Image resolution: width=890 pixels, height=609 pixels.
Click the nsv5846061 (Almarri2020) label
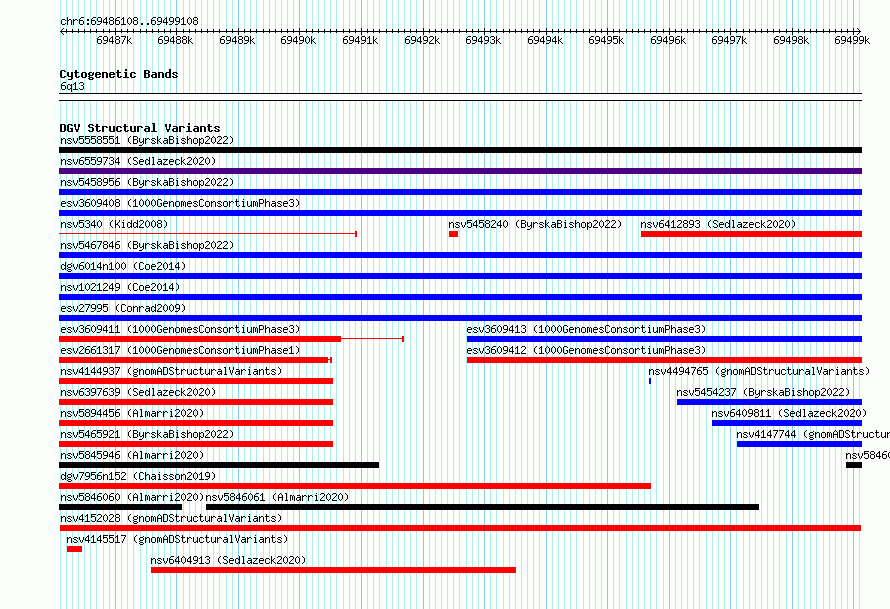click(277, 497)
